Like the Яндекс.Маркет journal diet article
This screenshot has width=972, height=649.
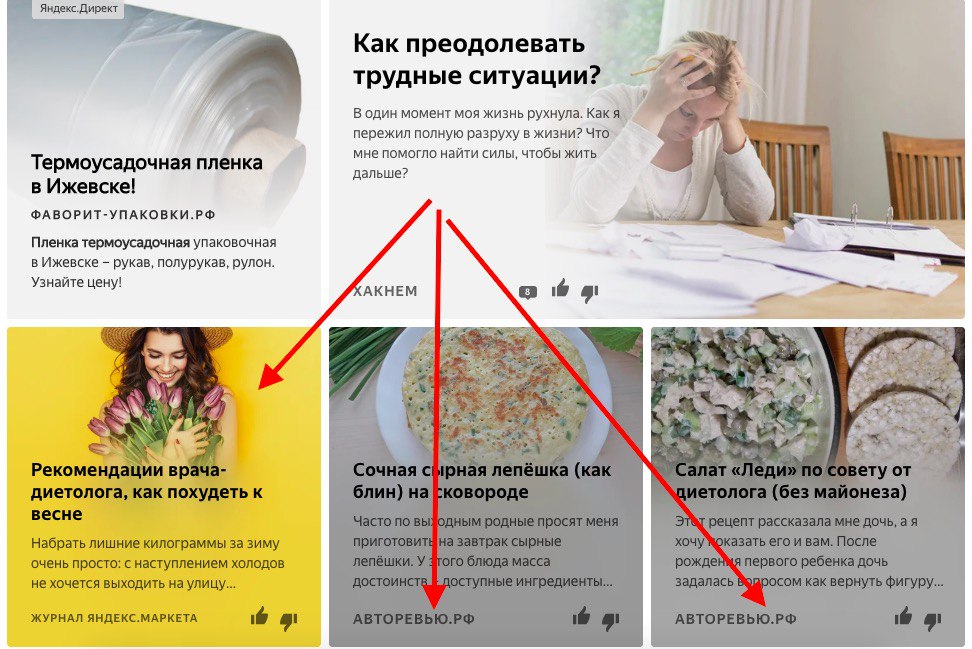[259, 616]
